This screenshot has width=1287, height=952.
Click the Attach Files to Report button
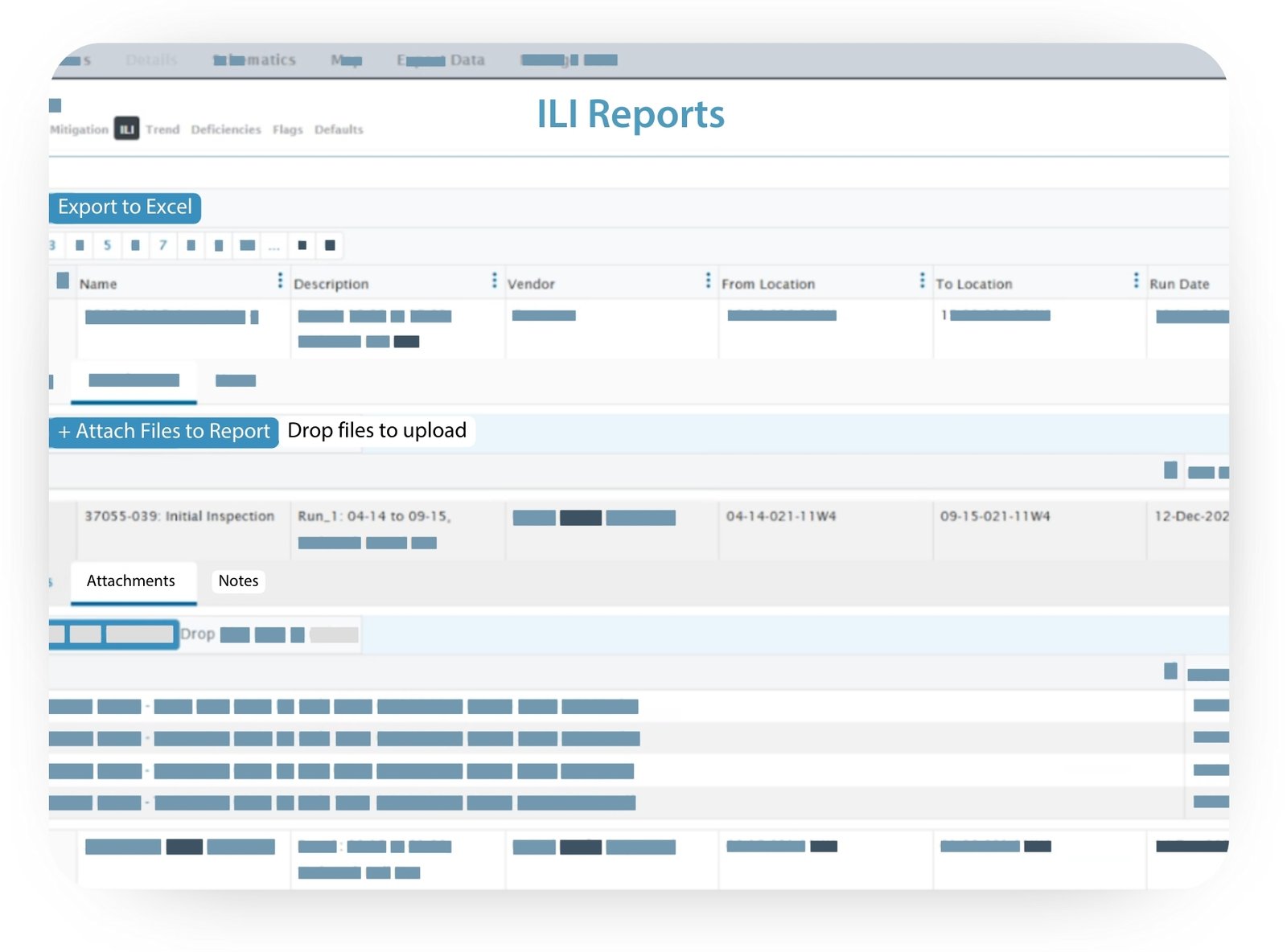(x=162, y=431)
